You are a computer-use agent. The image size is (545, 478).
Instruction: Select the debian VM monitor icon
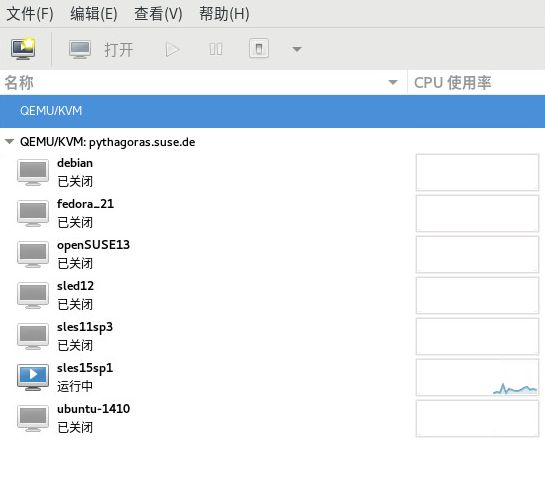coord(33,172)
